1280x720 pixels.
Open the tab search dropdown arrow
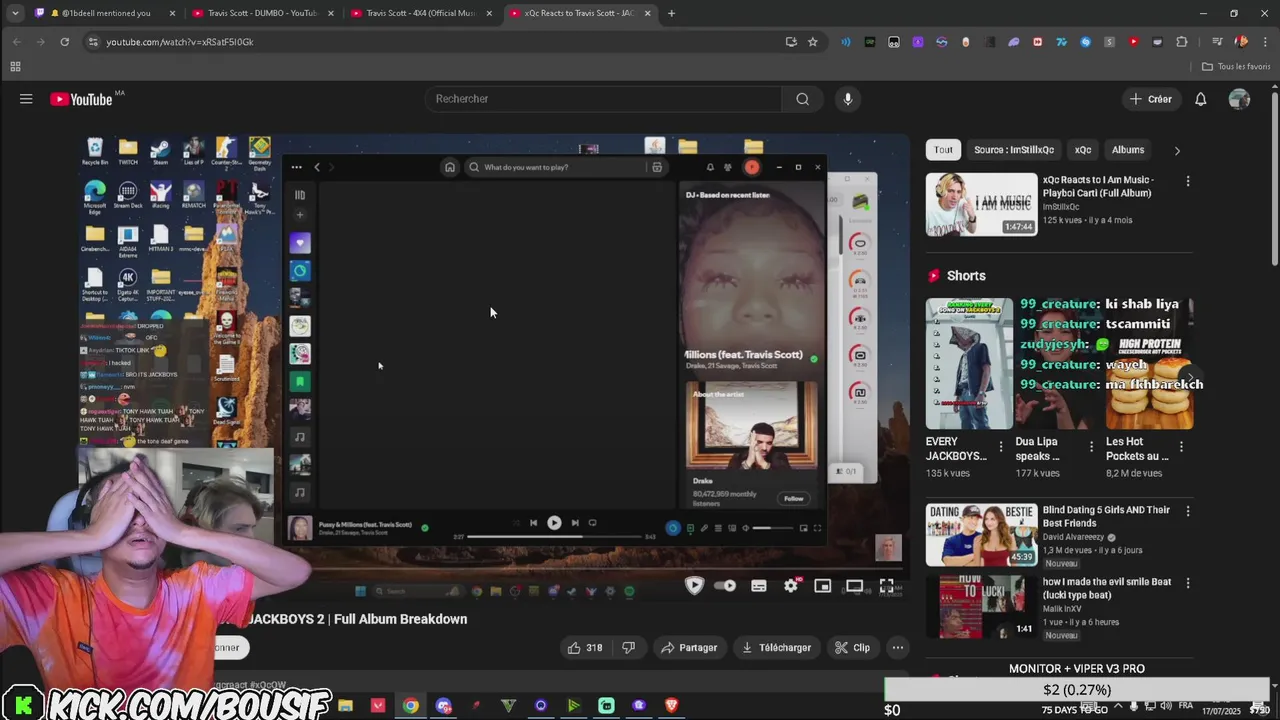(x=15, y=13)
